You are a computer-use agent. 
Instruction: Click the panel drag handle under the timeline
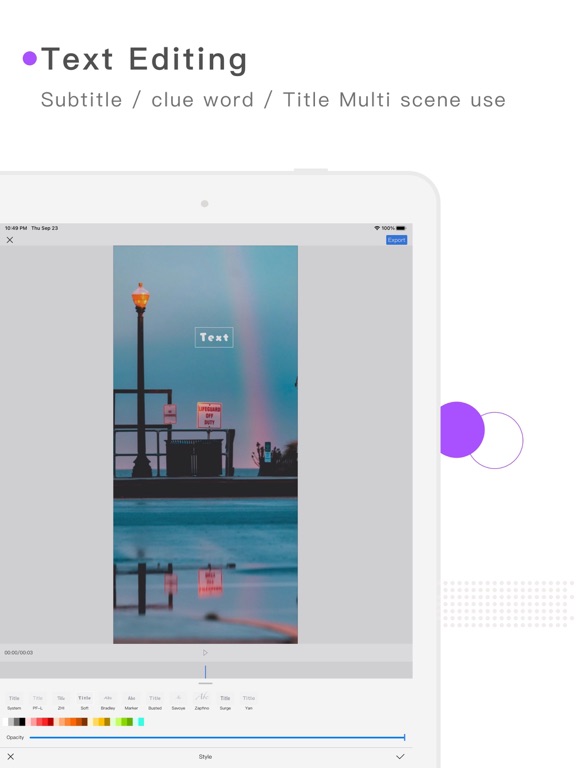tap(205, 683)
